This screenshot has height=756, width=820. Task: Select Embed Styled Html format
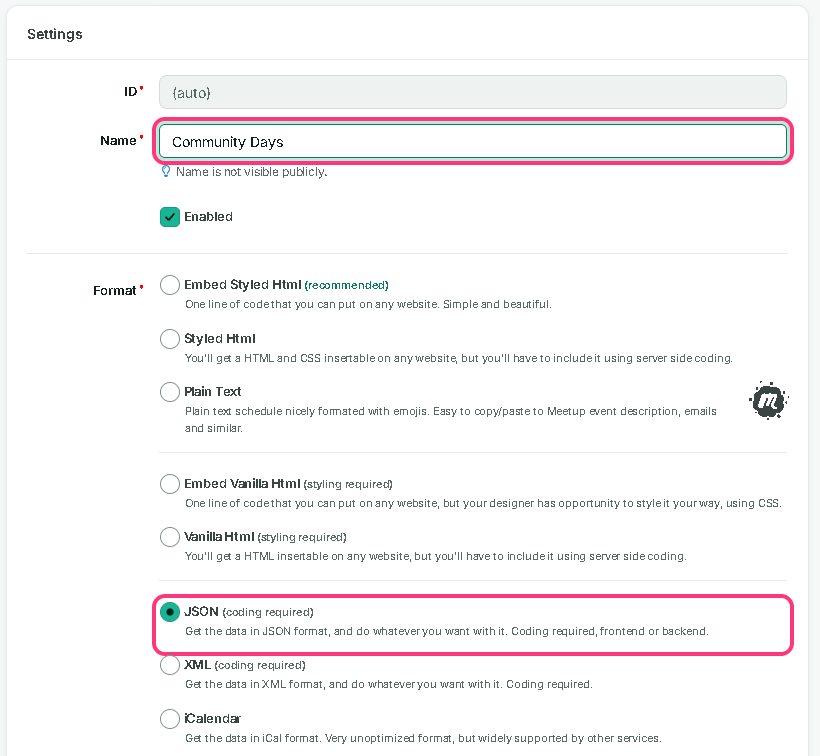[170, 285]
